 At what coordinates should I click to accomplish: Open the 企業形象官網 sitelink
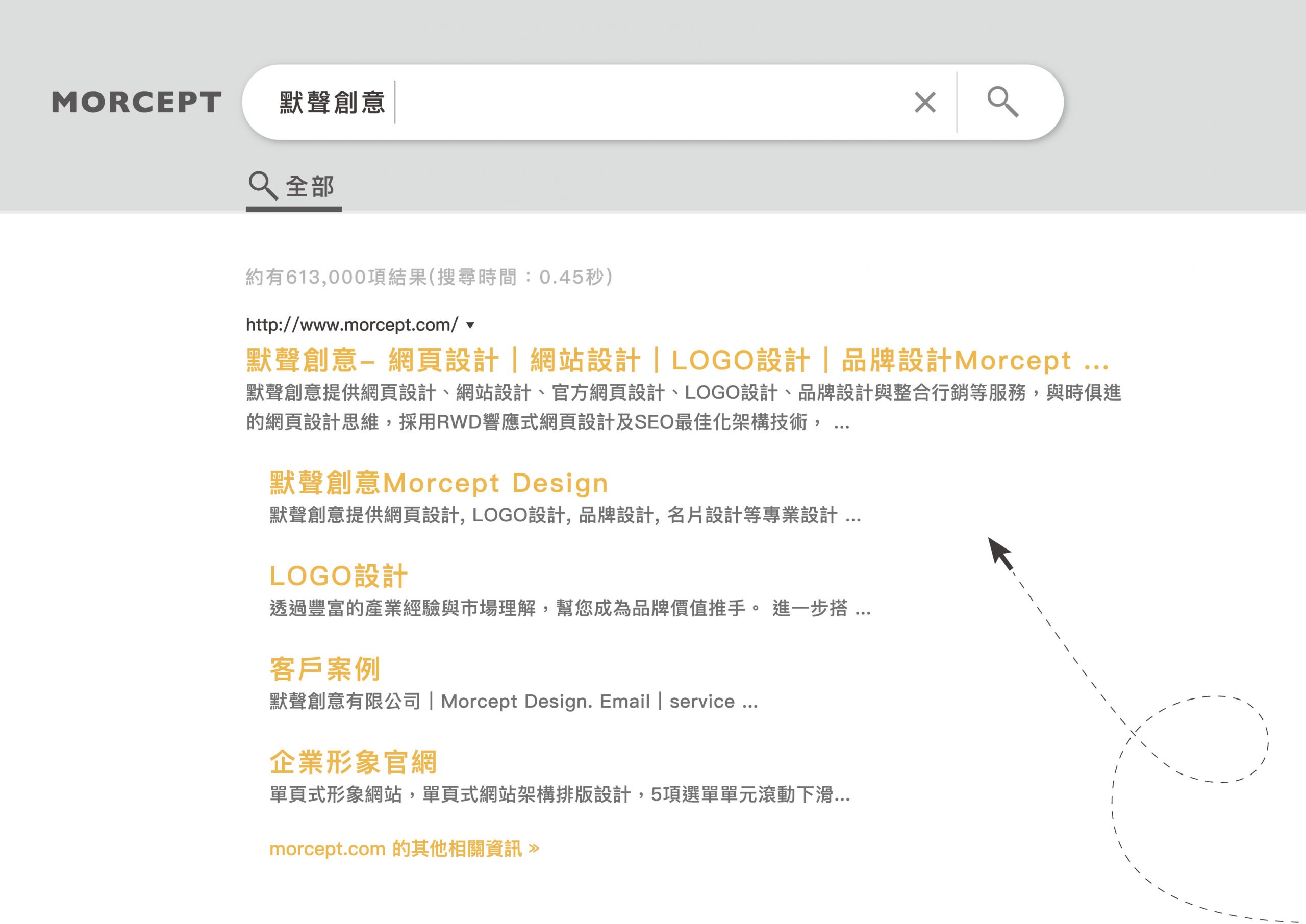pos(353,762)
